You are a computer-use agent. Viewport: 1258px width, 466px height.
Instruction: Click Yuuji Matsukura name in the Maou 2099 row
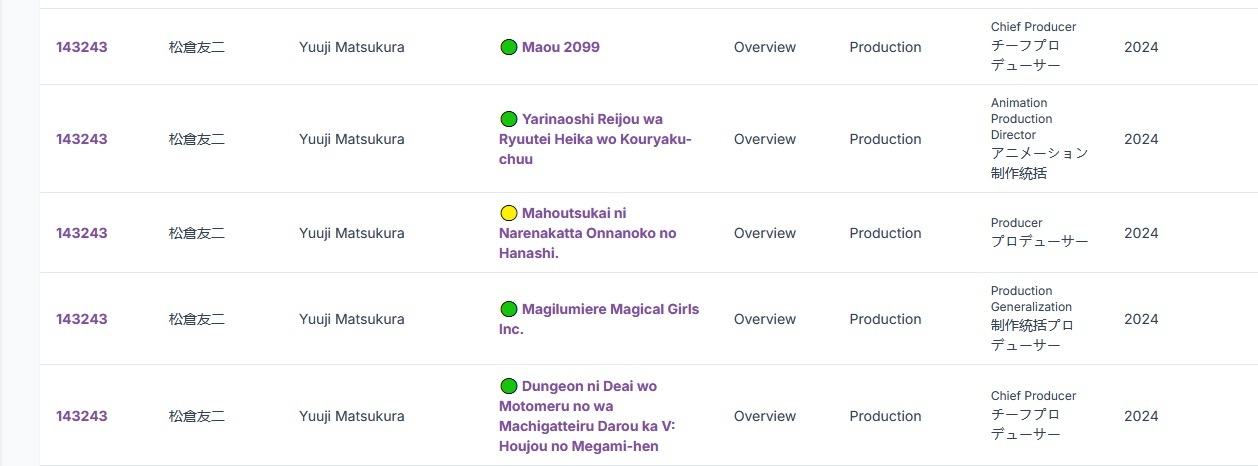click(351, 47)
